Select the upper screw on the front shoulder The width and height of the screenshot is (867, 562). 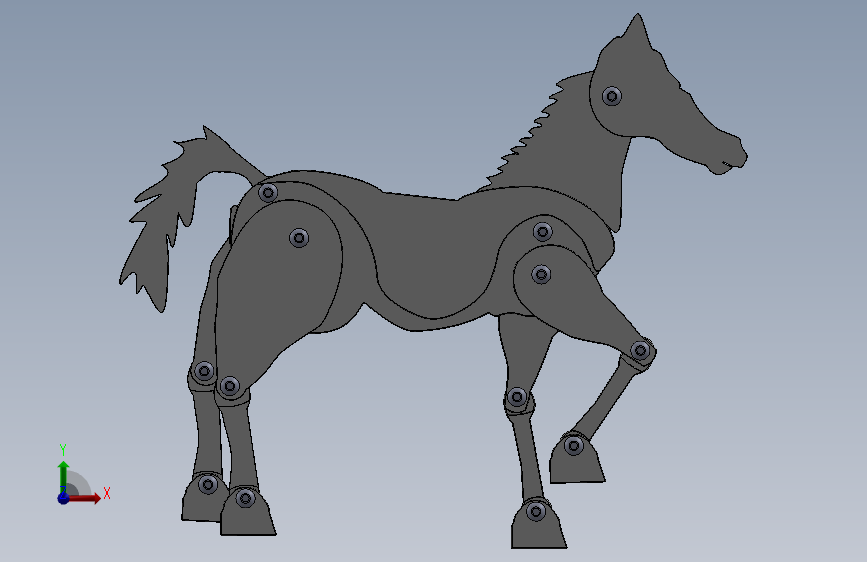(542, 232)
